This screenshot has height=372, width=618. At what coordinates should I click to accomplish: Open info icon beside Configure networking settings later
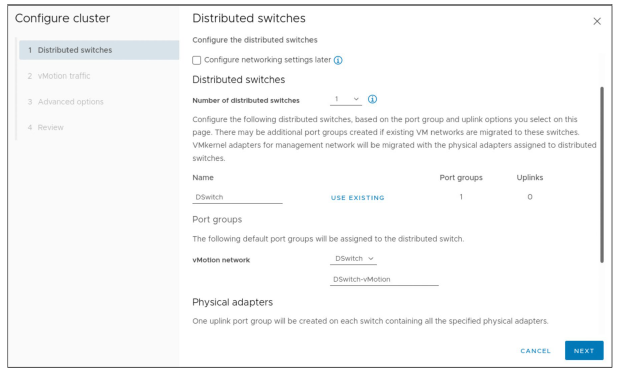click(338, 60)
